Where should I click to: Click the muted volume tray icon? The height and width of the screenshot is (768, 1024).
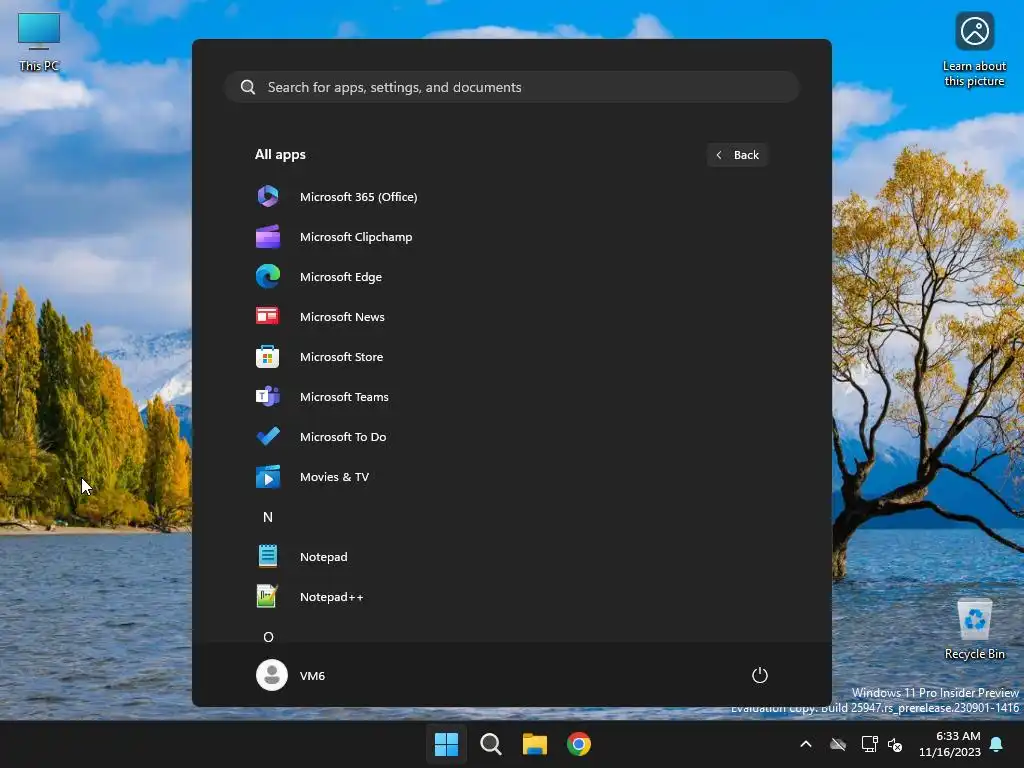coord(895,744)
